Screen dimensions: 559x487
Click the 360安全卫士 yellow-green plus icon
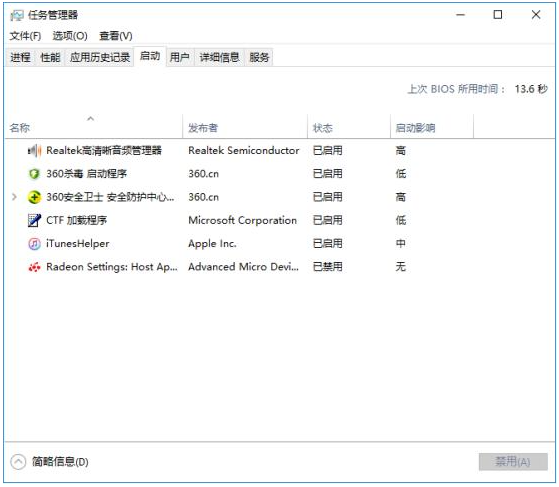click(34, 197)
